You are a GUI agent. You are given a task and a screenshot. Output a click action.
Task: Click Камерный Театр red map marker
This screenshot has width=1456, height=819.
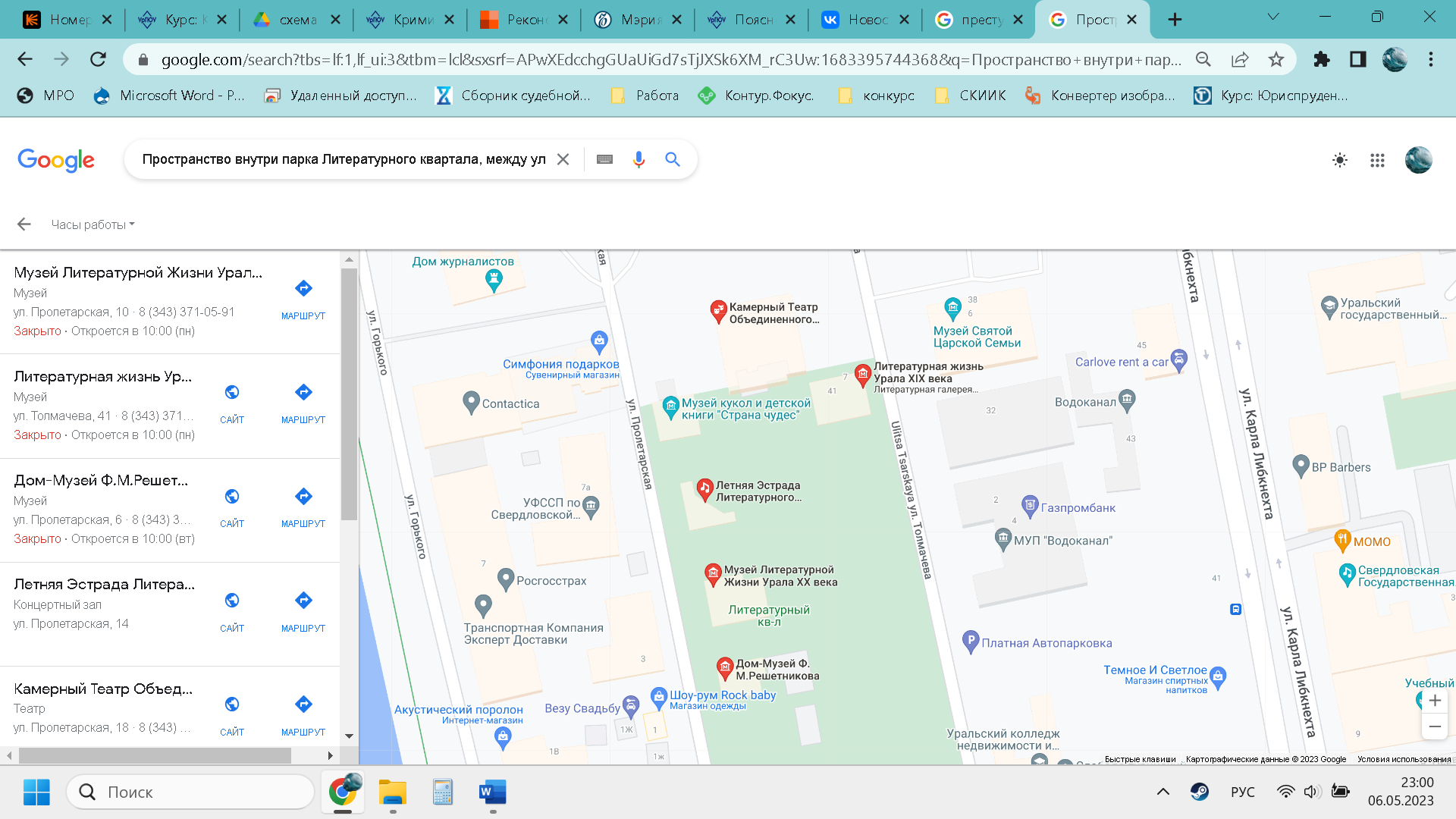pyautogui.click(x=717, y=311)
